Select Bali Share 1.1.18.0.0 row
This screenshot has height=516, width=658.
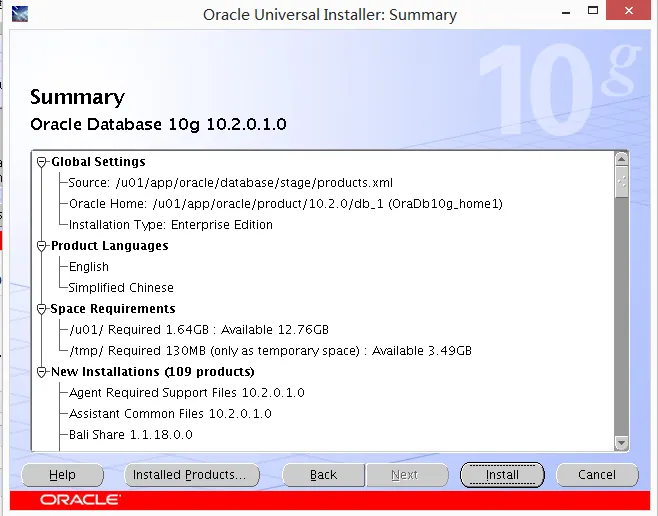131,435
